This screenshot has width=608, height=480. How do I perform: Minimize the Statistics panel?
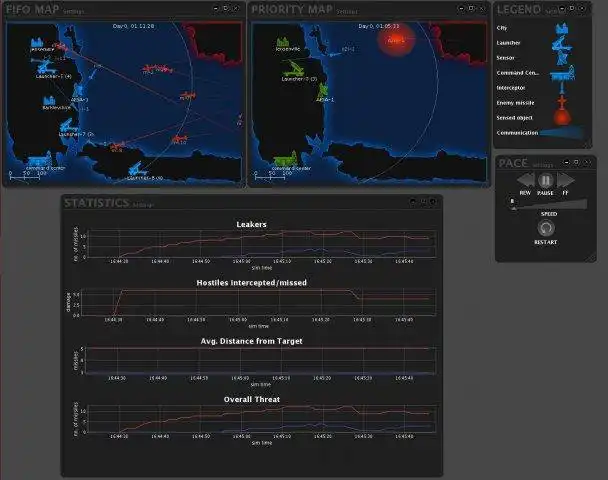click(x=413, y=202)
